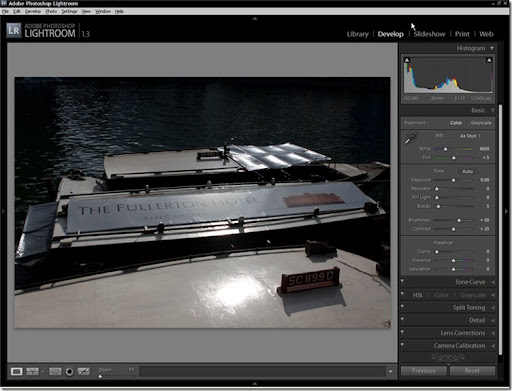Viewport: 512px width, 391px height.
Task: Expand the Tone Curve panel
Action: pos(492,282)
